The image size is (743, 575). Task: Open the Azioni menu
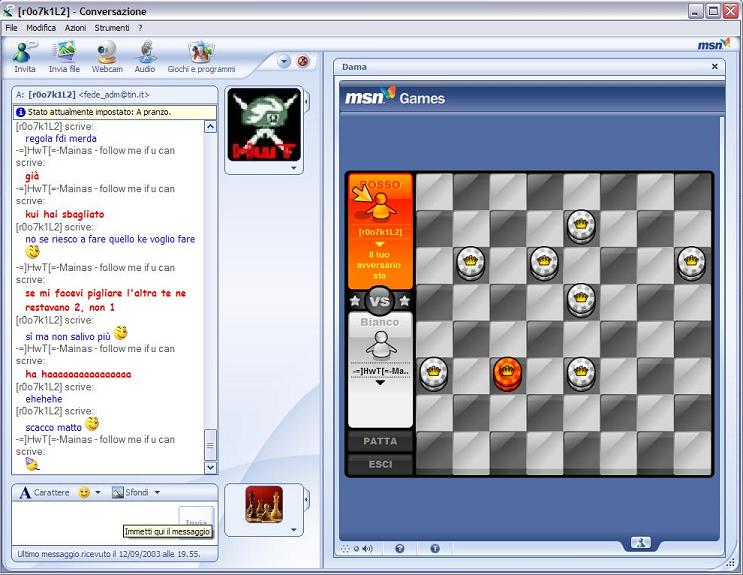[75, 28]
